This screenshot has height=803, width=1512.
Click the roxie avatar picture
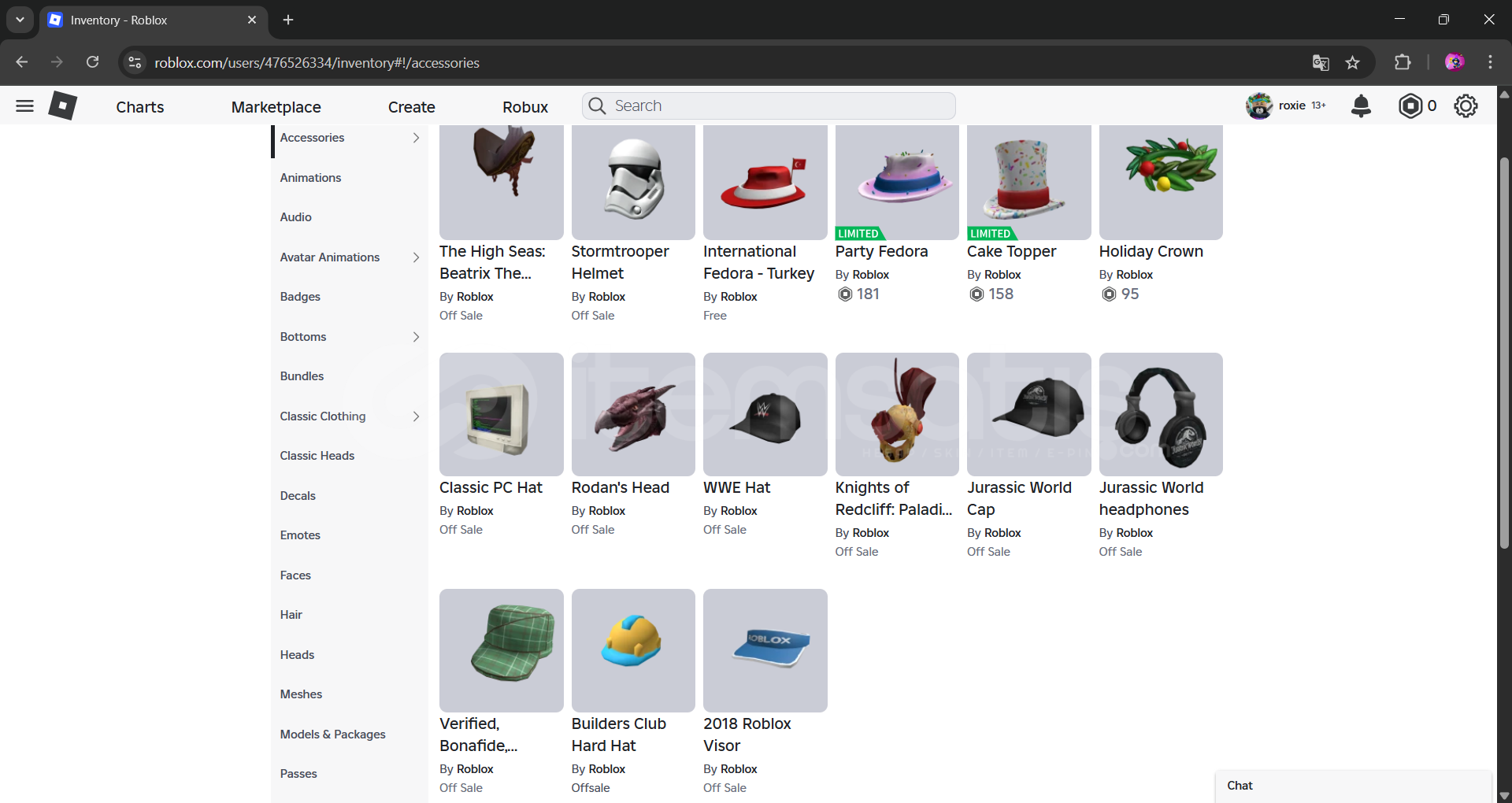(x=1259, y=105)
